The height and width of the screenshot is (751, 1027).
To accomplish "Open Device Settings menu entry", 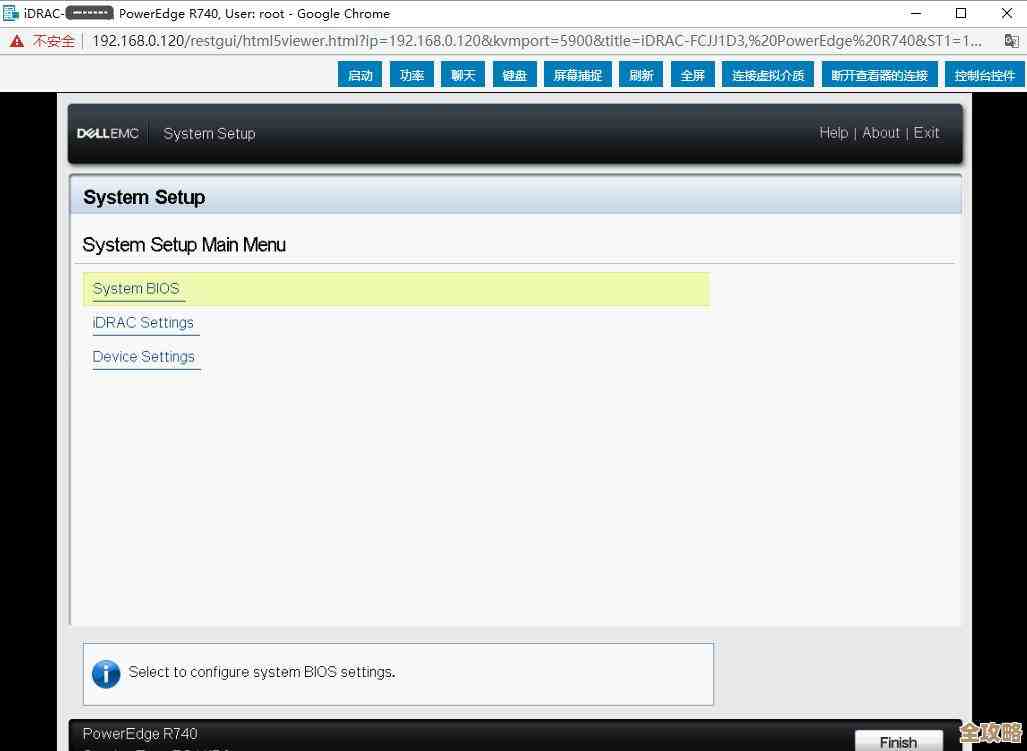I will pos(144,357).
